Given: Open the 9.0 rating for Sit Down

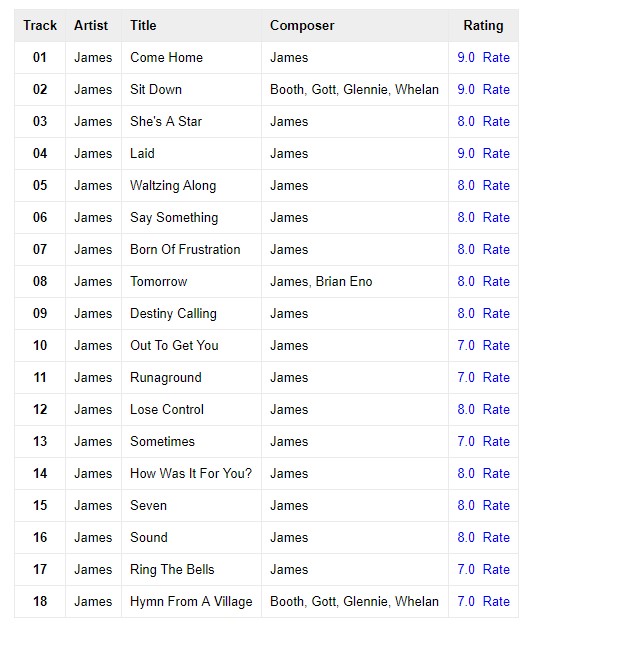Looking at the screenshot, I should [x=466, y=89].
